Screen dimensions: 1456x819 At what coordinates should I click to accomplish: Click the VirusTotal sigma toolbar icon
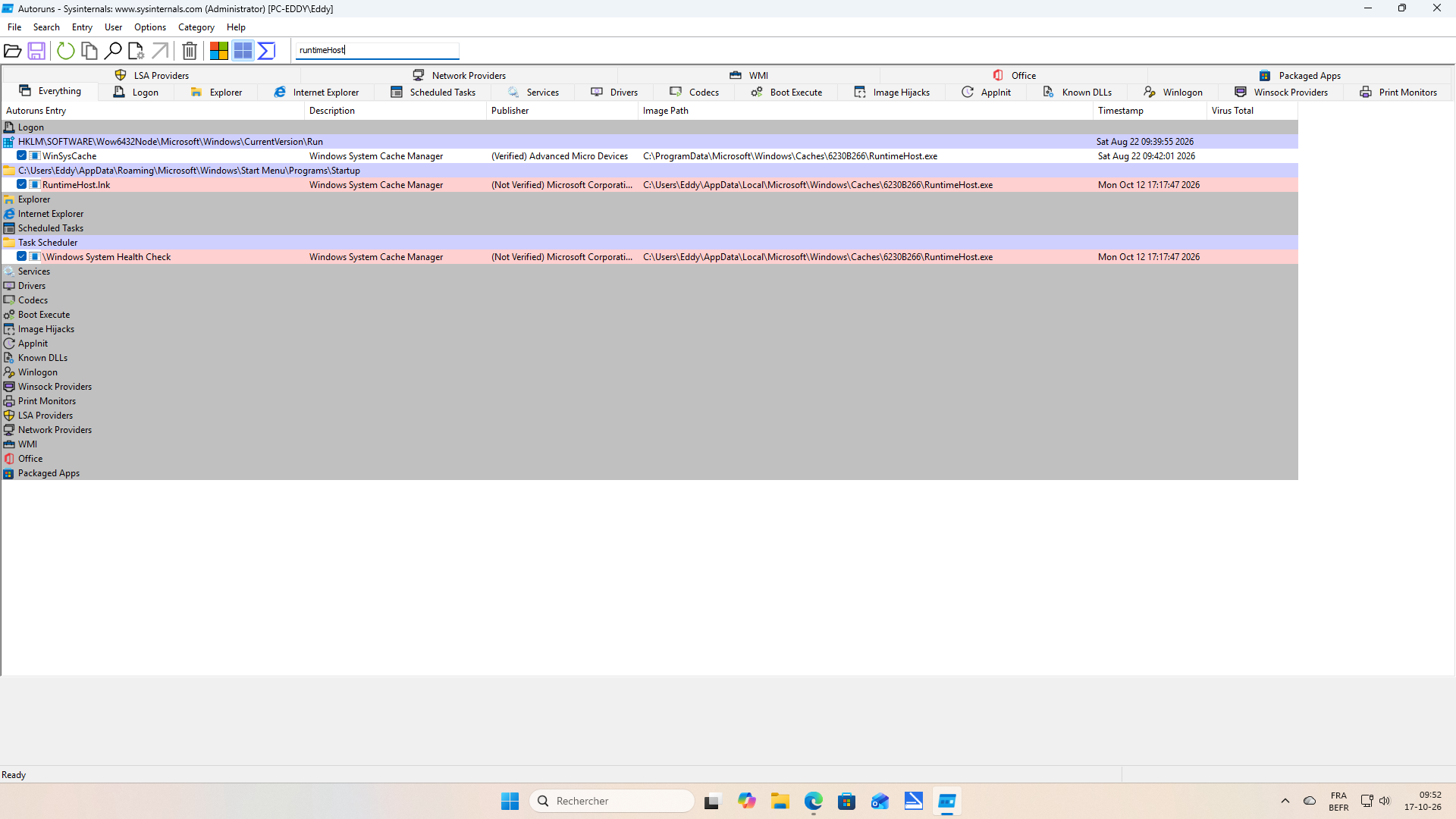point(266,51)
